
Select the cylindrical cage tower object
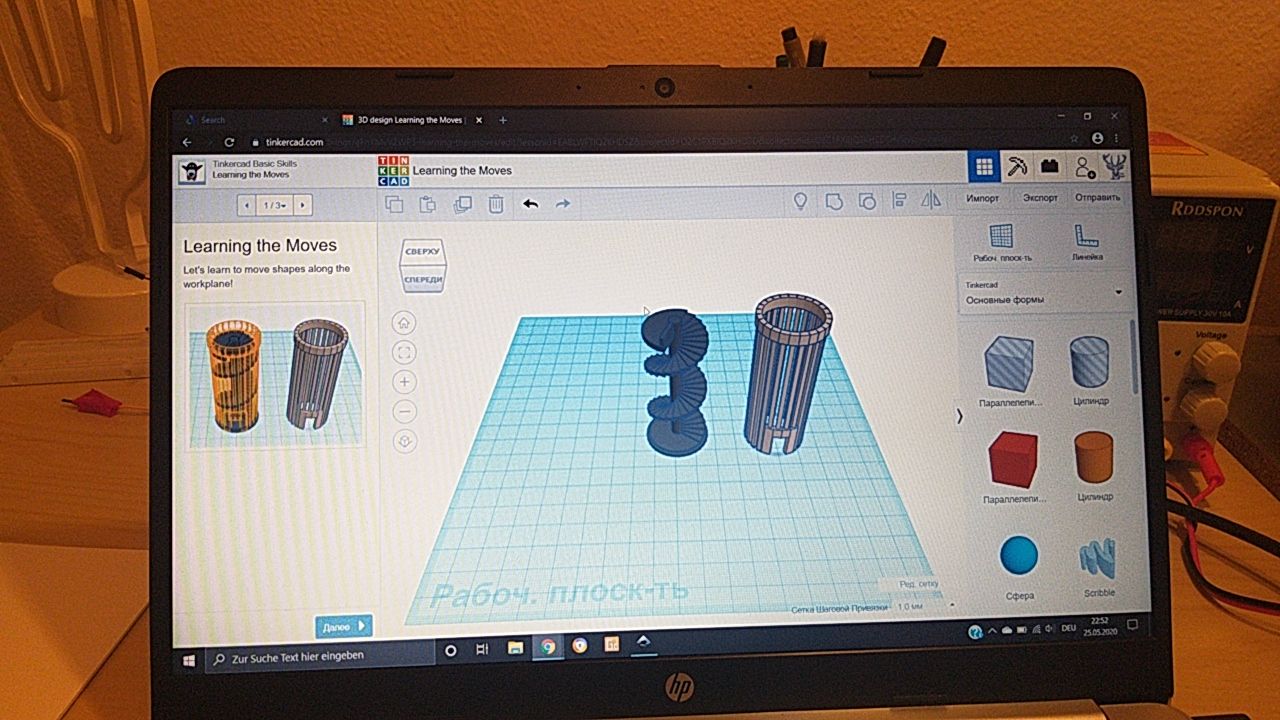(789, 373)
